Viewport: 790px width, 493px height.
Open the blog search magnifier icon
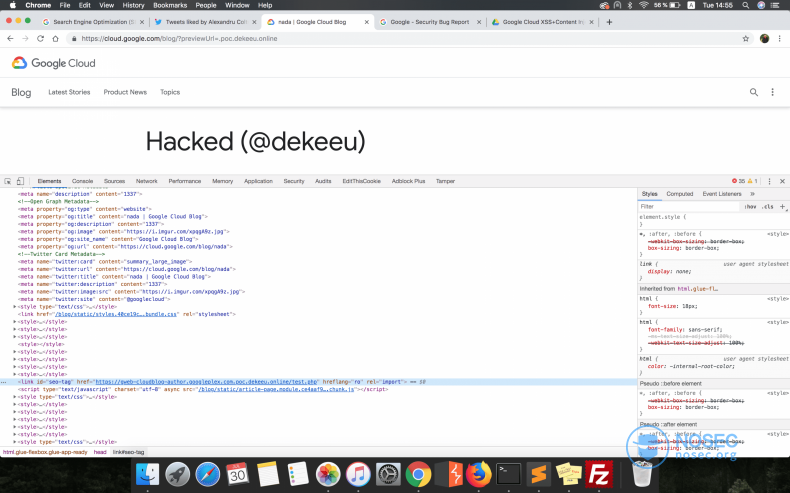click(x=754, y=92)
